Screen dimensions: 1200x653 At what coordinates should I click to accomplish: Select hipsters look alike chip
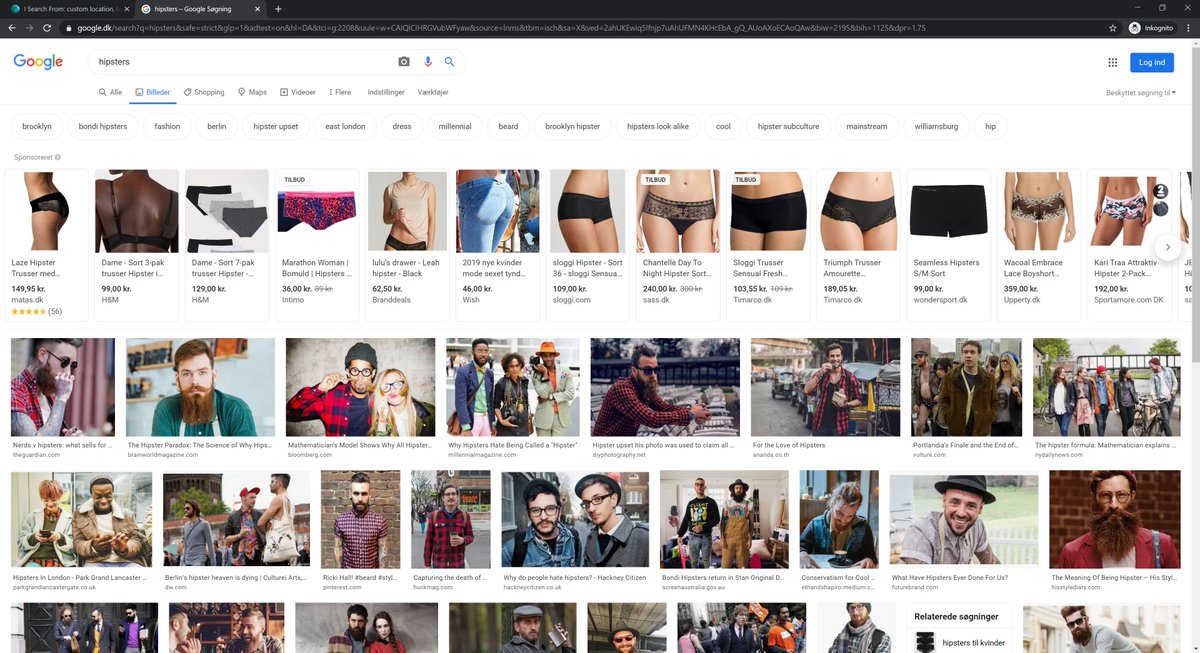(658, 127)
